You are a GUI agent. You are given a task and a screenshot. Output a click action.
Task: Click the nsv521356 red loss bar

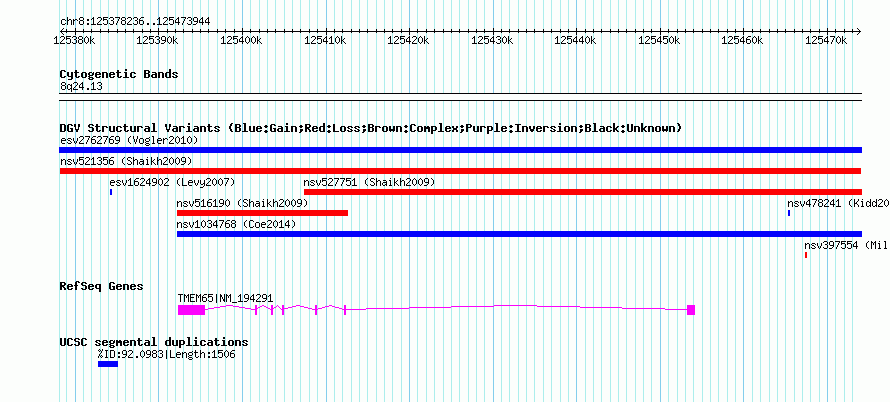tap(460, 171)
